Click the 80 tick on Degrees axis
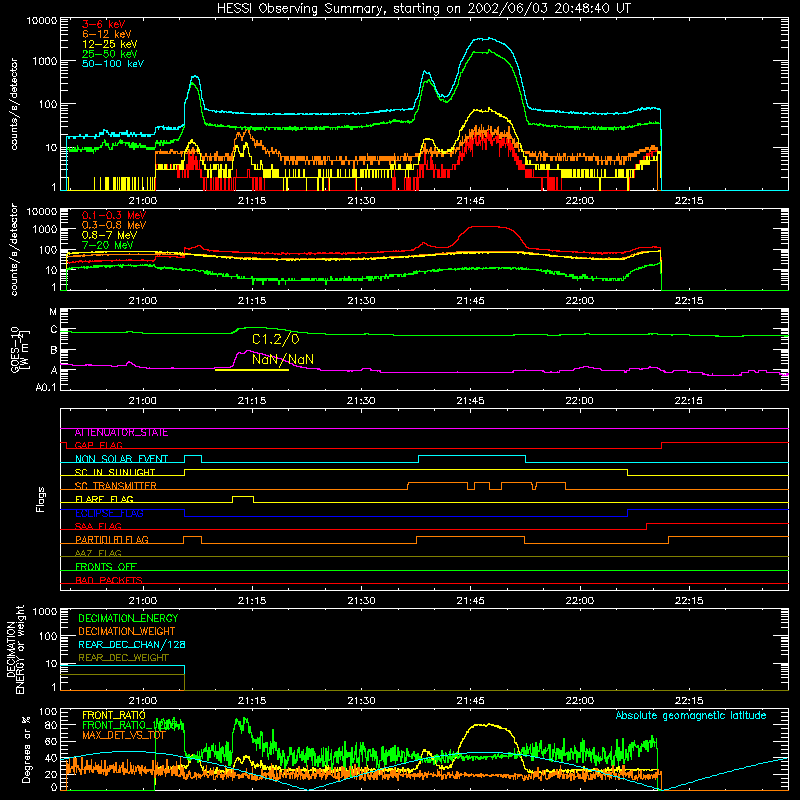The width and height of the screenshot is (800, 800). pos(51,725)
